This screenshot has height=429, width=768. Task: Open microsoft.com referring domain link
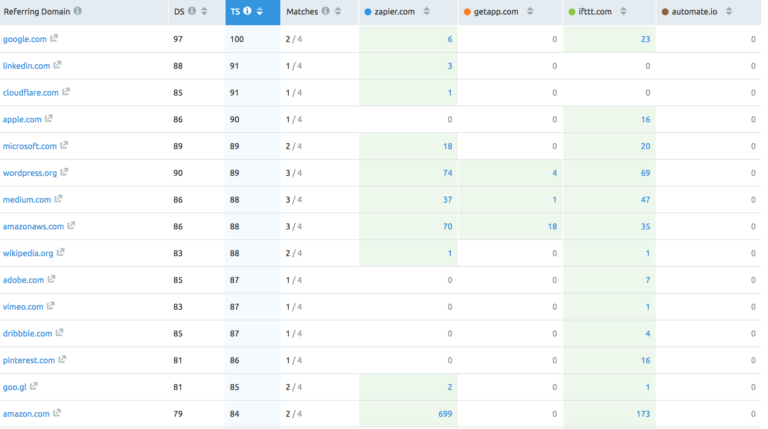[30, 146]
